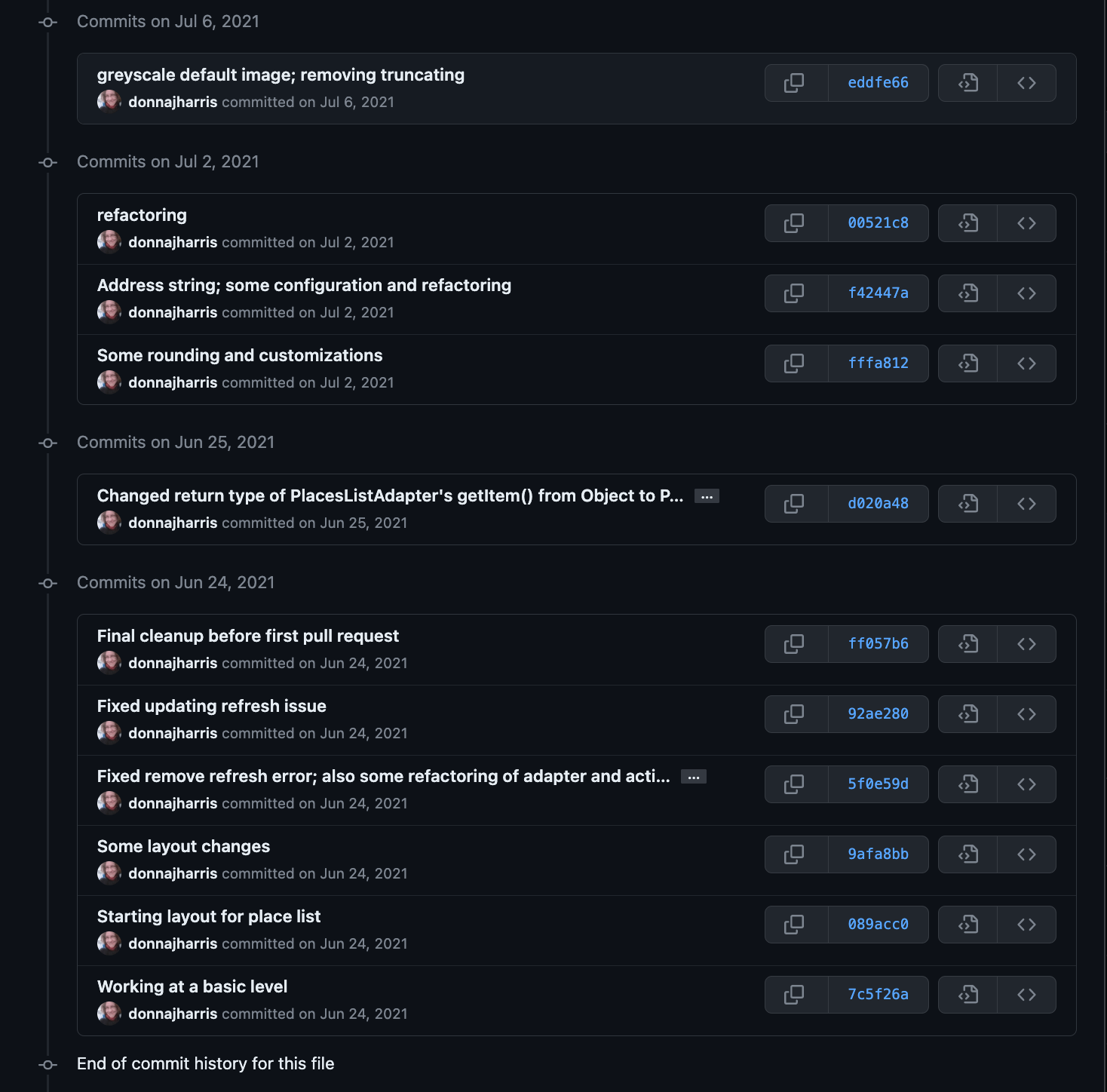Copy the SHA for the refactoring commit
This screenshot has width=1107, height=1092.
796,222
